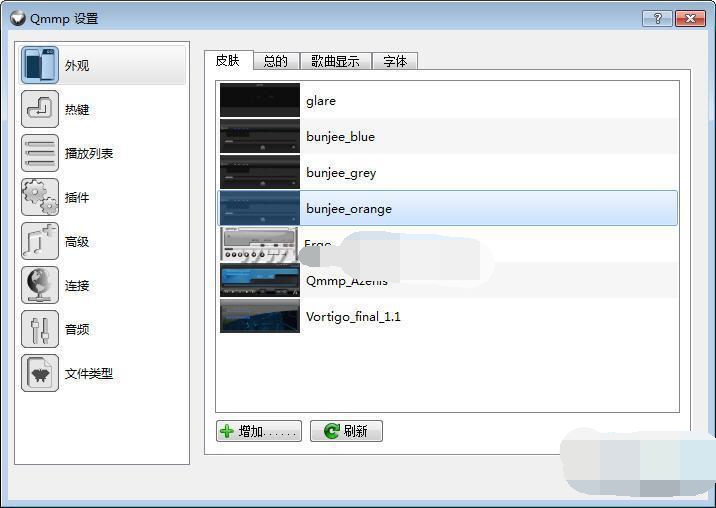
Task: Select the bunjee_orange skin thumbnail
Action: click(x=260, y=208)
